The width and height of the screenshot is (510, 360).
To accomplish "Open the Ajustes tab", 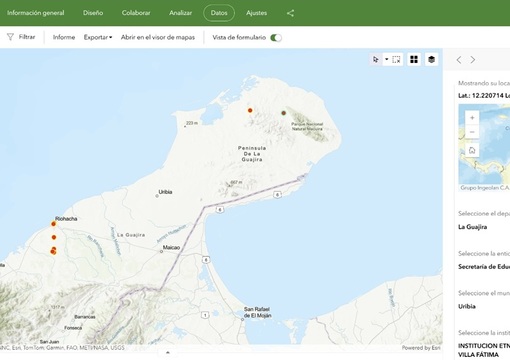I will tap(256, 13).
